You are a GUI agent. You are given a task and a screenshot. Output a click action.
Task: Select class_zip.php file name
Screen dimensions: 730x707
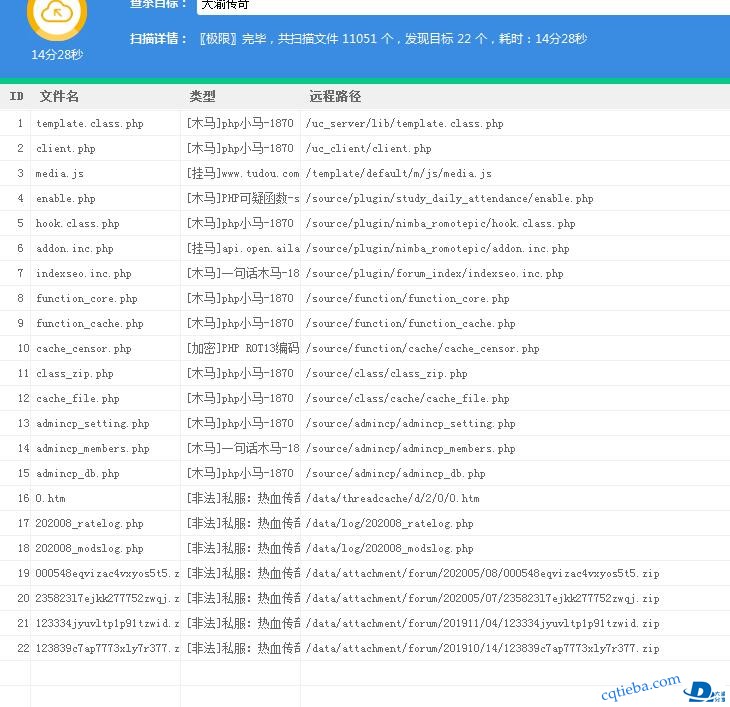coord(74,373)
